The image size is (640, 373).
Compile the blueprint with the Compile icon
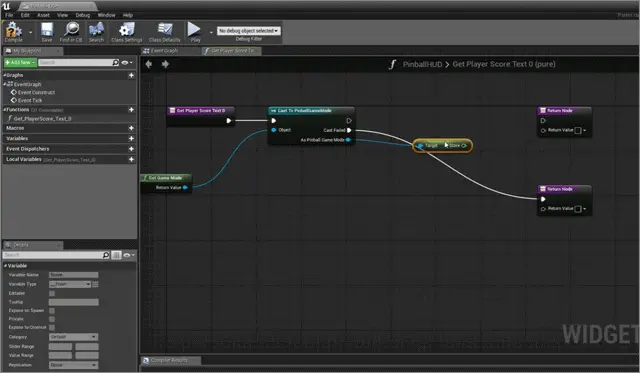click(13, 31)
